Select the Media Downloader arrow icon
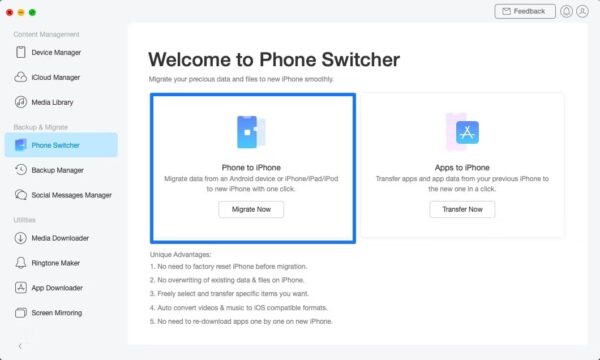This screenshot has height=360, width=600. tap(21, 238)
